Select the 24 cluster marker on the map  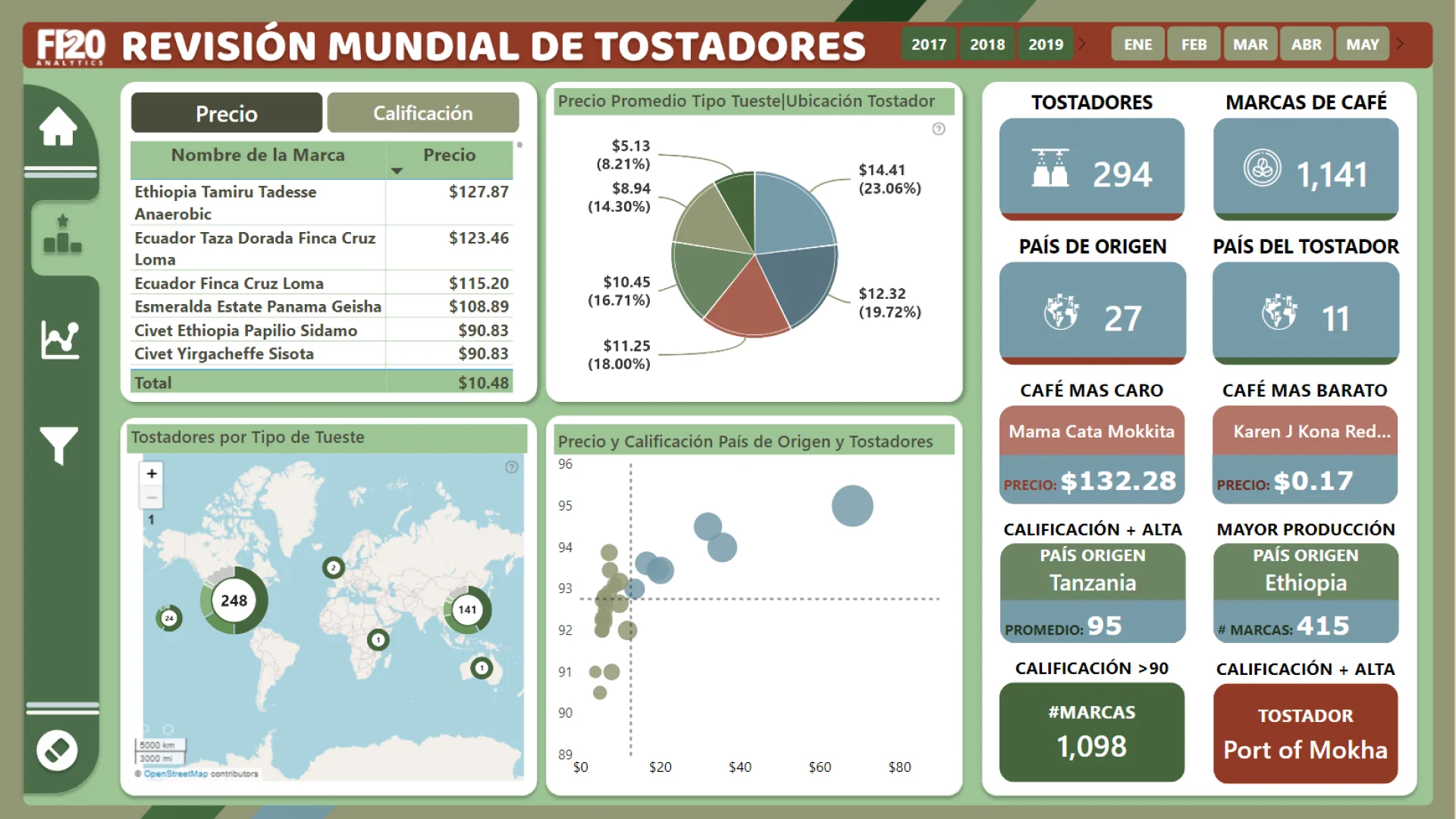[x=169, y=618]
